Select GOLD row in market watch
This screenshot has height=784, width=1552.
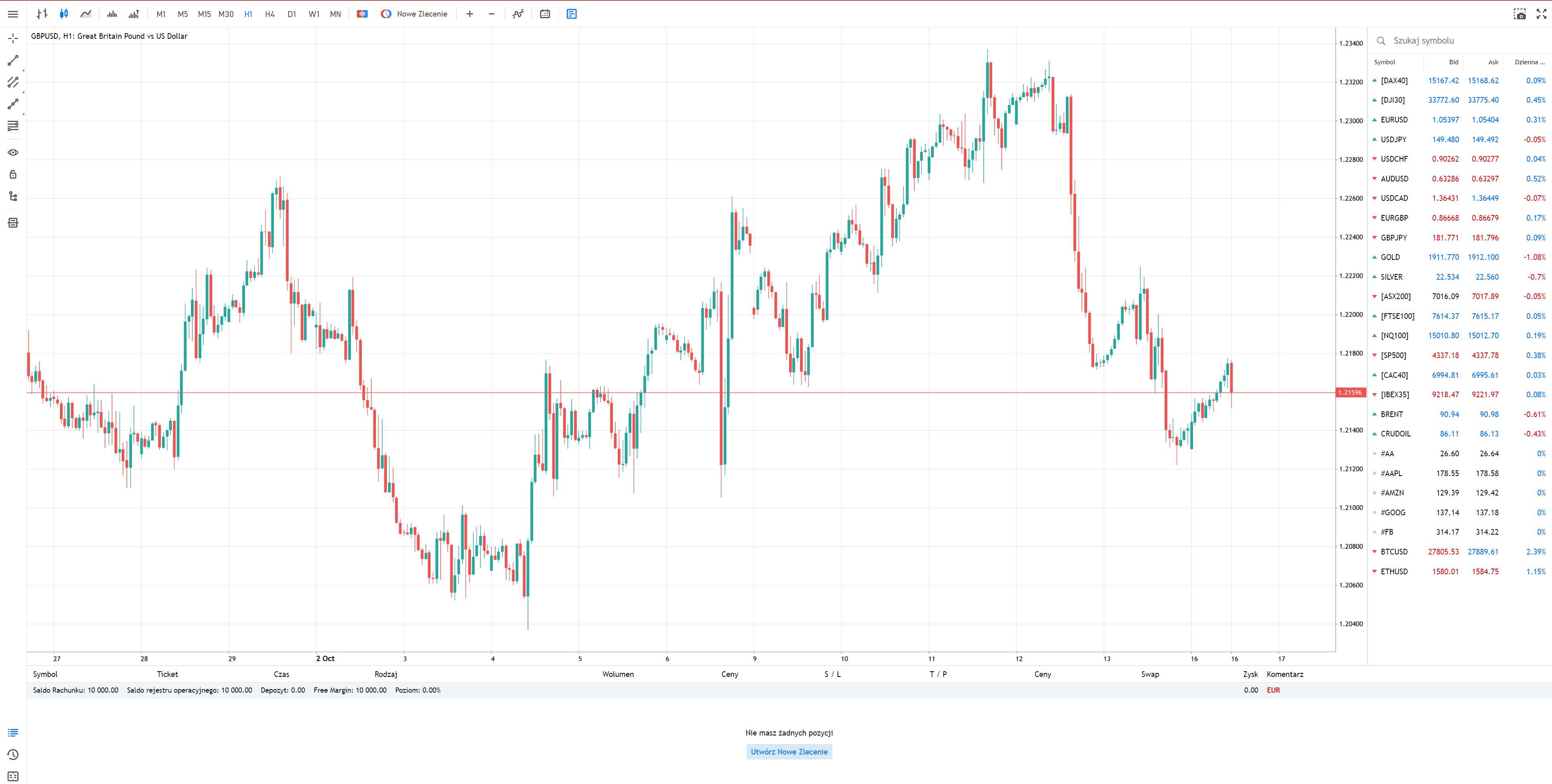click(x=1459, y=257)
